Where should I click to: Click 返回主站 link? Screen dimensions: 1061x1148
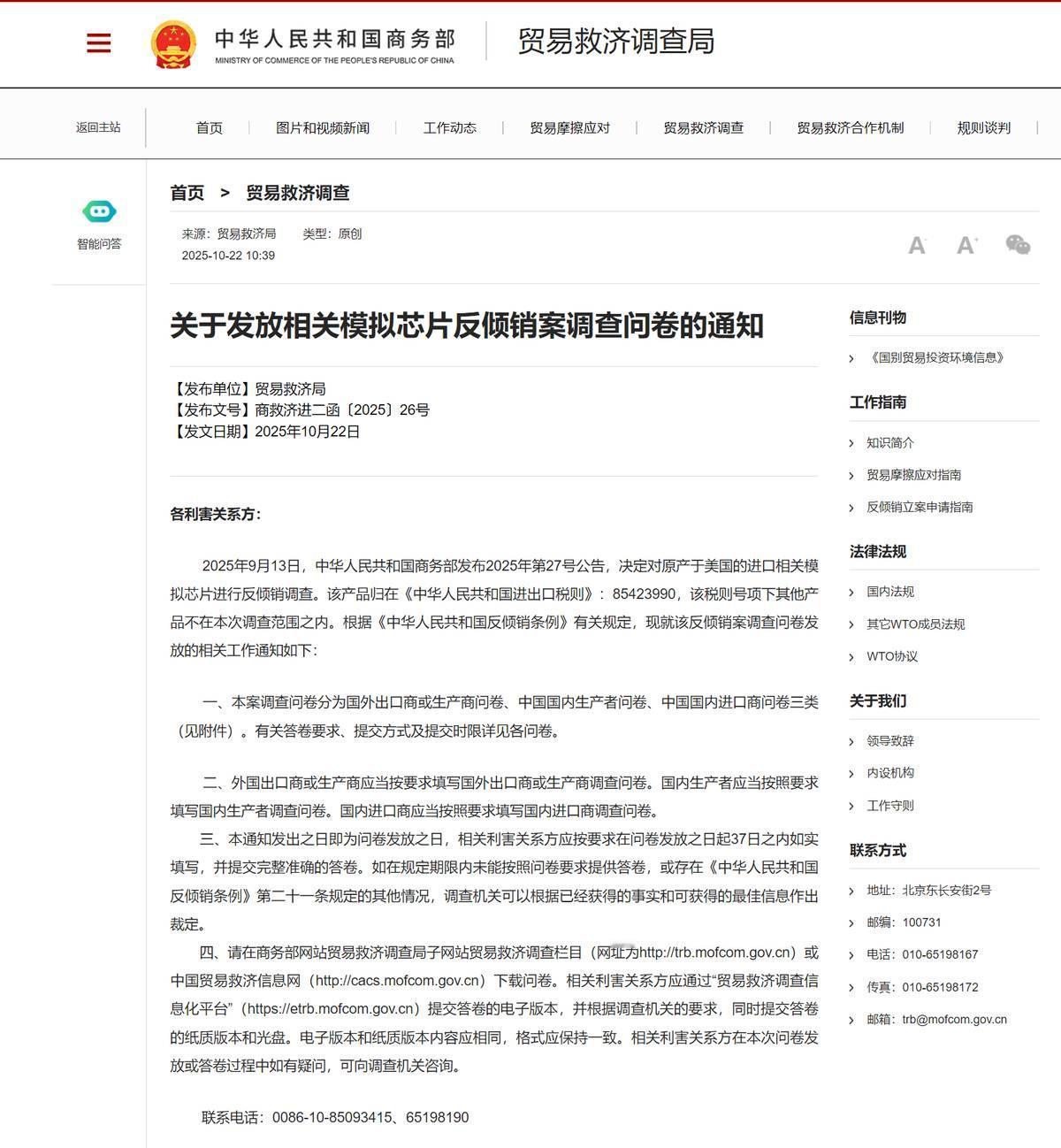click(x=98, y=127)
